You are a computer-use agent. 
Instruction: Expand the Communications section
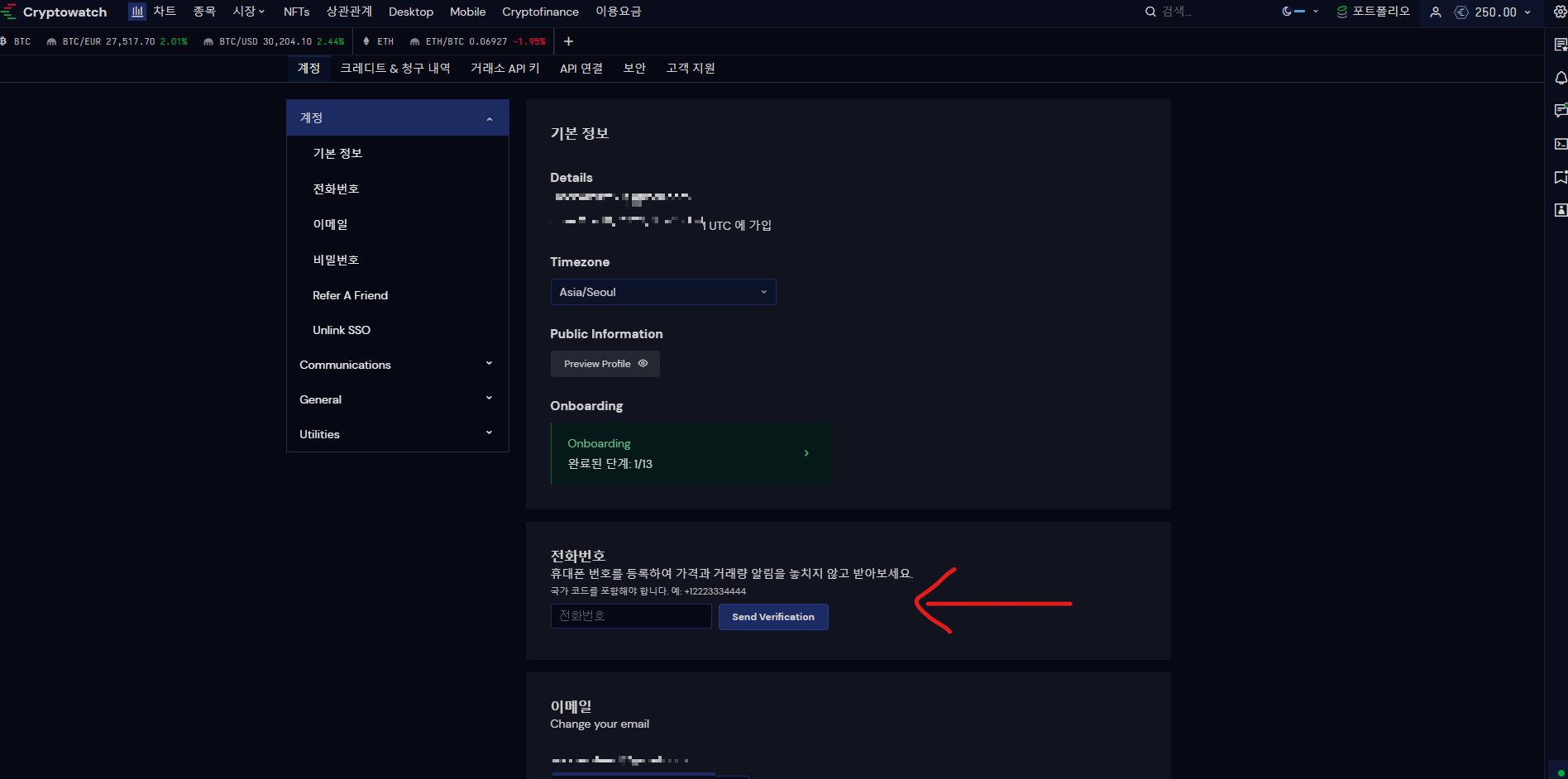pyautogui.click(x=398, y=365)
